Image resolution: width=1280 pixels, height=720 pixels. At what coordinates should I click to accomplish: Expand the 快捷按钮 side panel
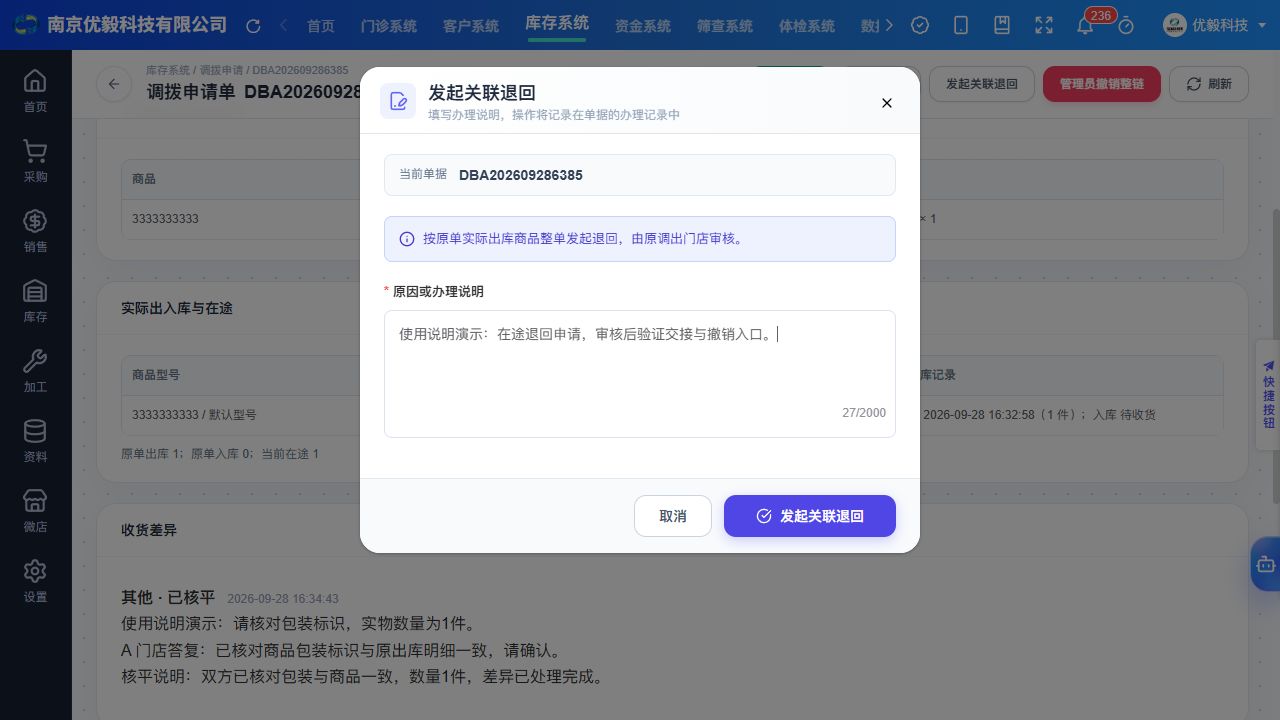[1268, 395]
